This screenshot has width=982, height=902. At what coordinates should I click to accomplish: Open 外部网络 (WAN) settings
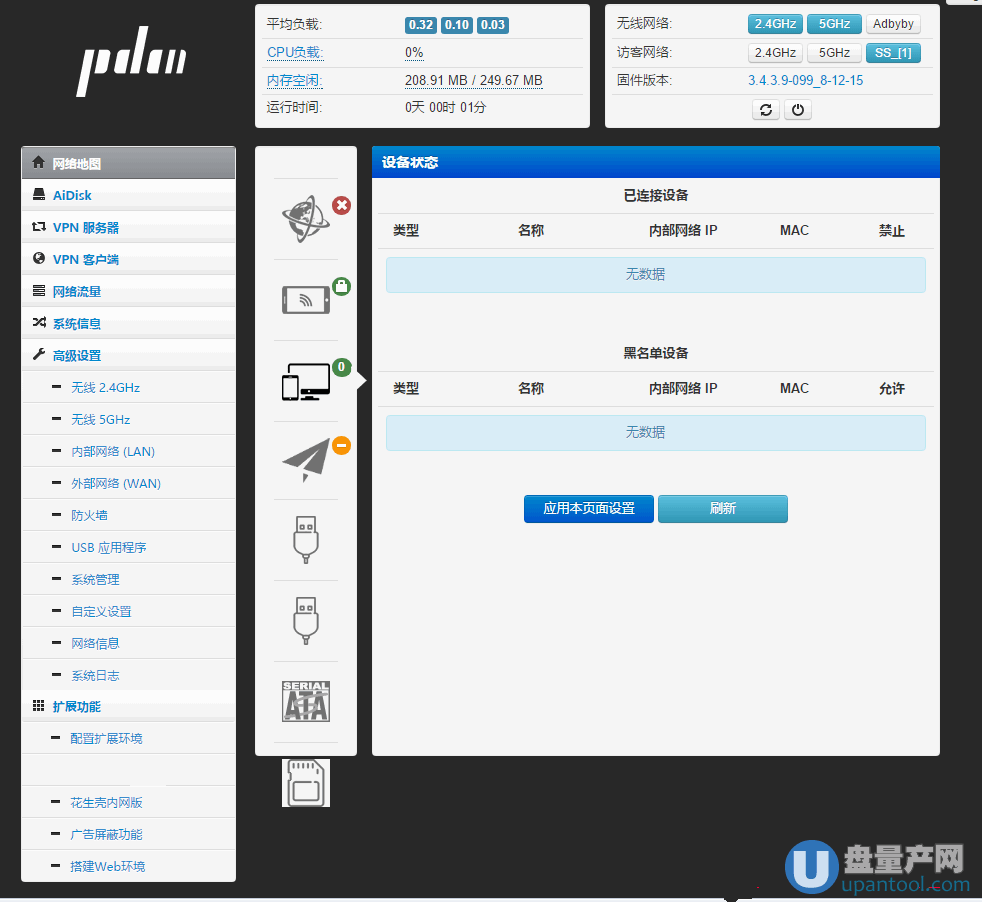pos(128,483)
